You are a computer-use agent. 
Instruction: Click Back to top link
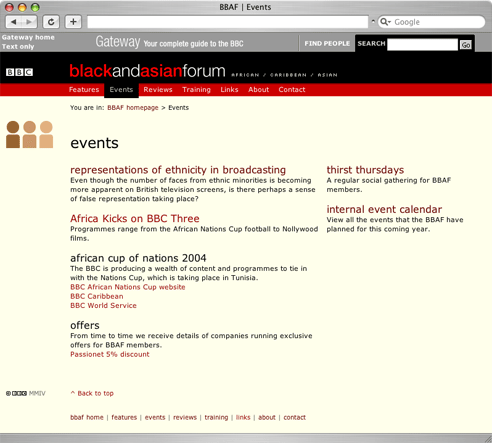[92, 393]
